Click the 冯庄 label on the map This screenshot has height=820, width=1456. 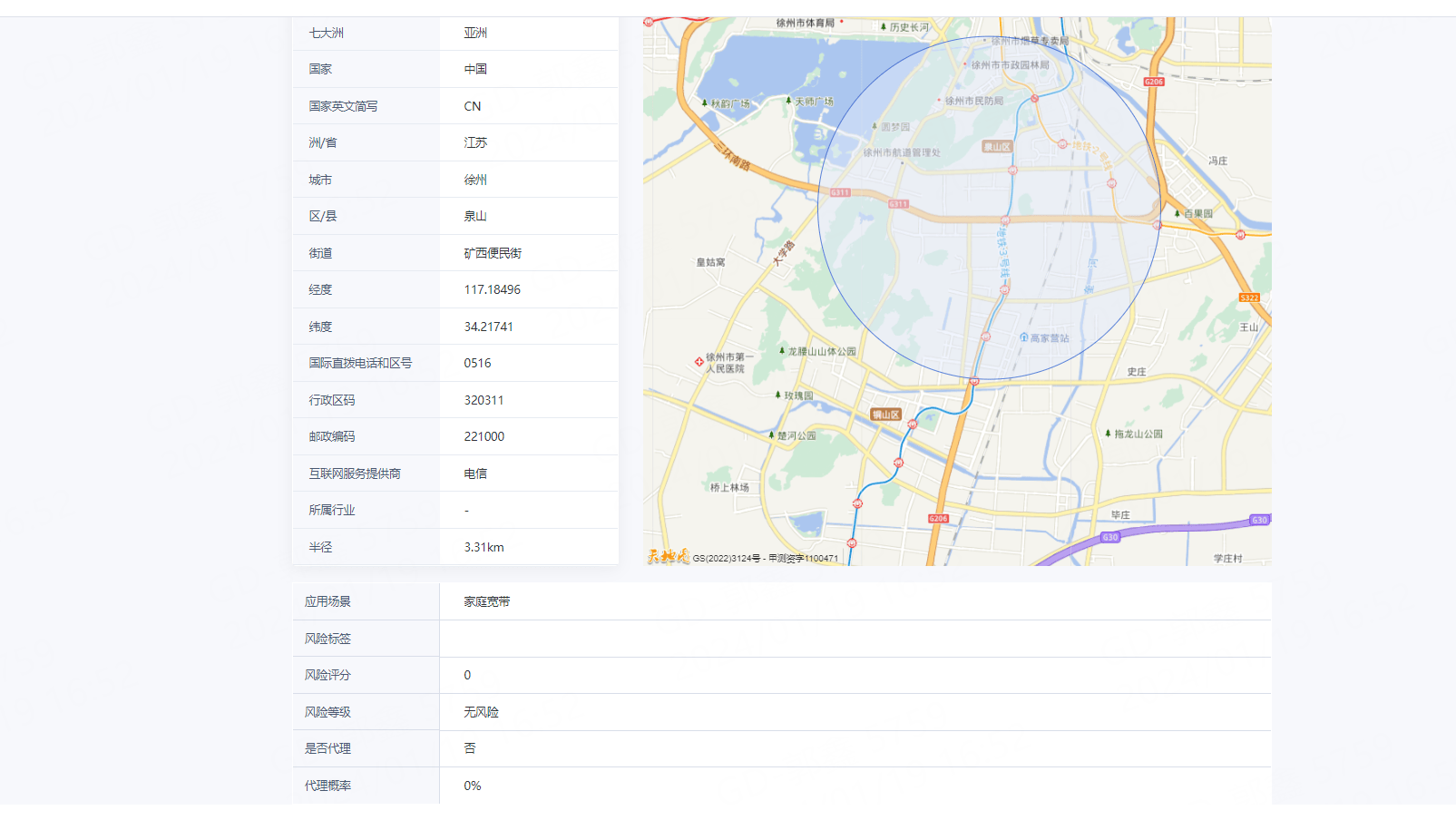(1217, 161)
